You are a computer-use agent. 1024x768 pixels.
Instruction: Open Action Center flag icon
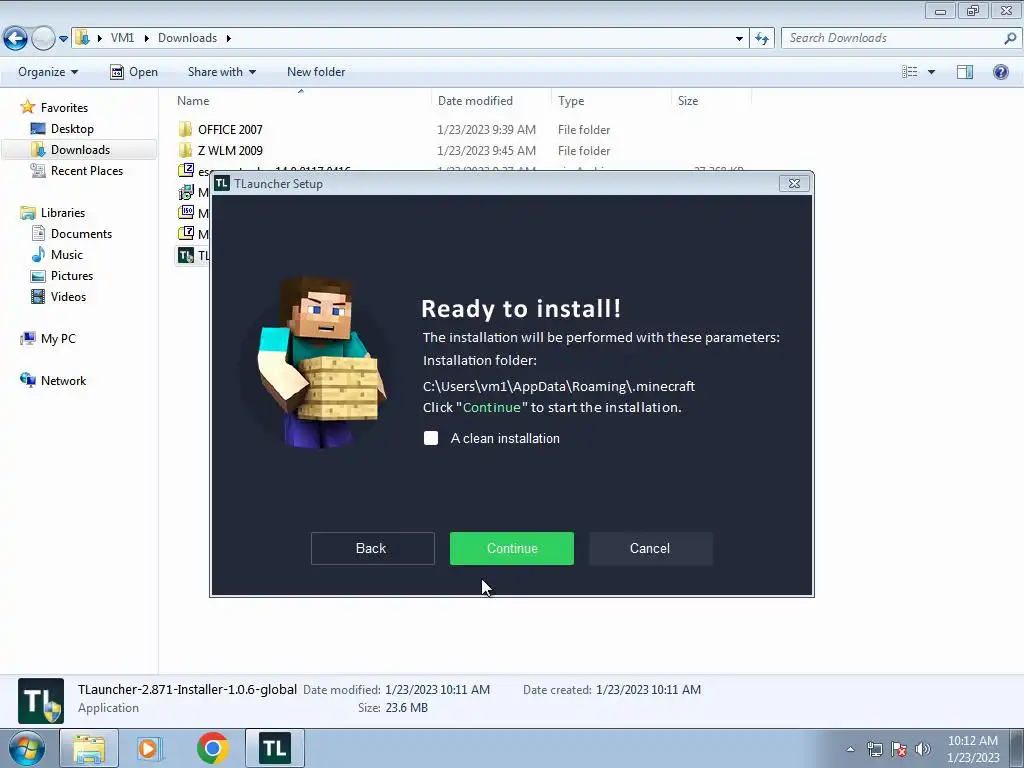click(899, 749)
